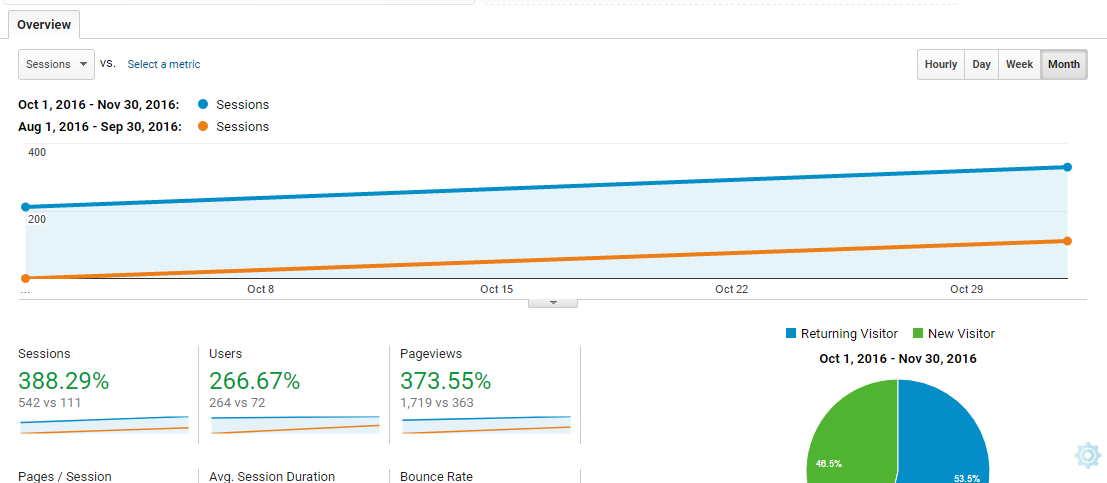
Task: Switch to the Overview tab
Action: pos(44,25)
